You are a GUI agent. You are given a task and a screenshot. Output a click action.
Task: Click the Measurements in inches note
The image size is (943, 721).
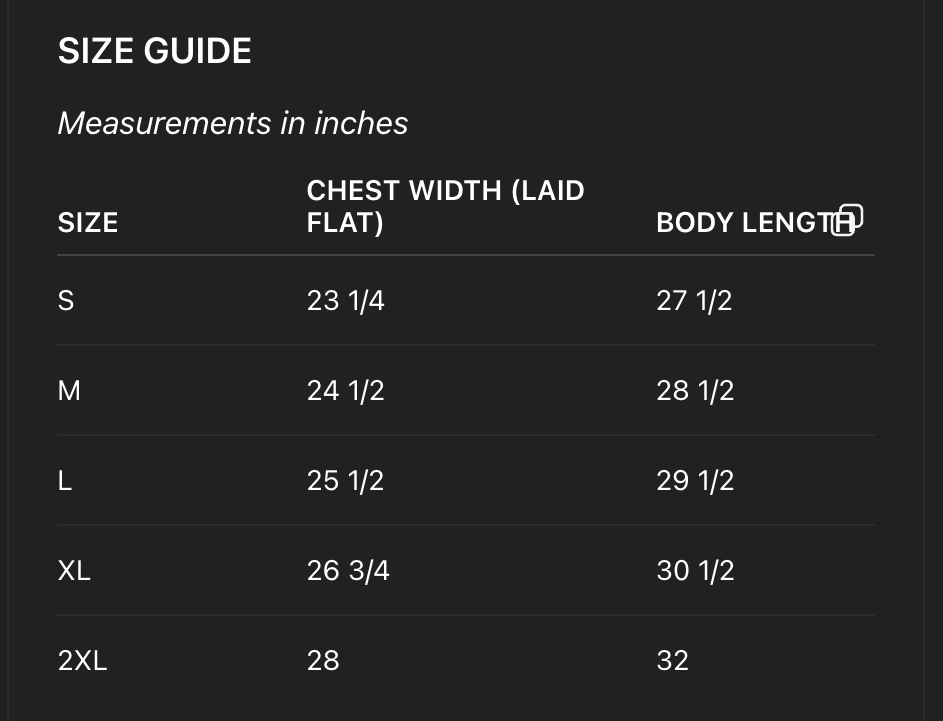coord(233,123)
